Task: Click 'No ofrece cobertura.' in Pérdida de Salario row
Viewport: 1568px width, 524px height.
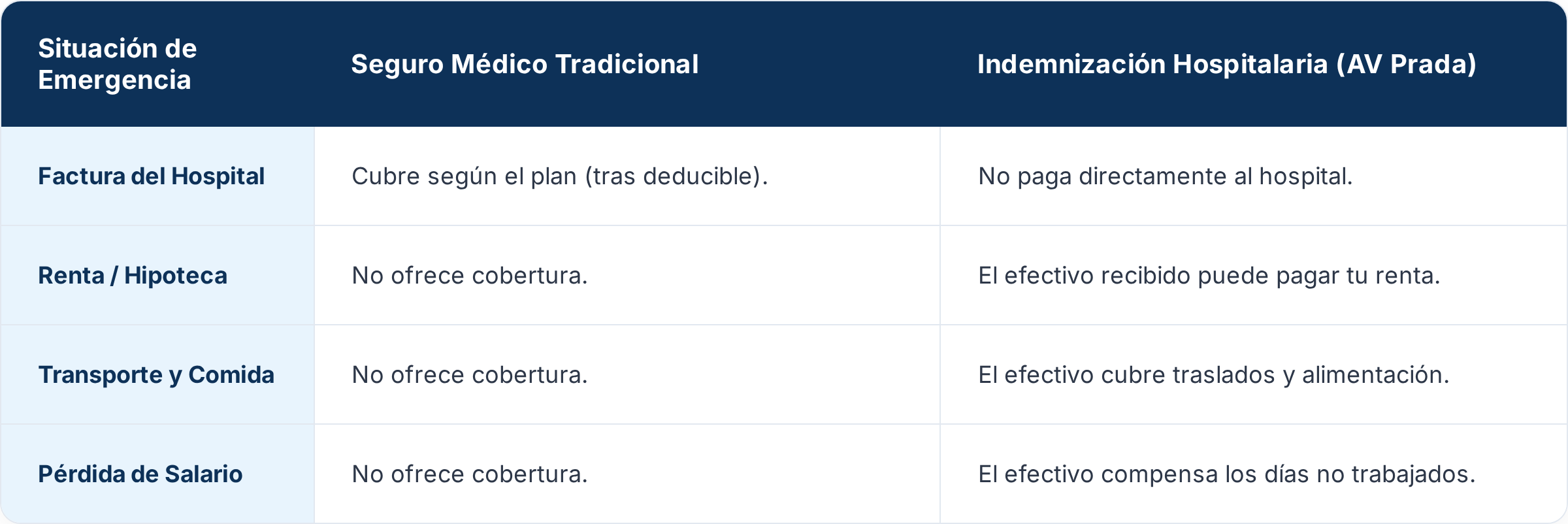Action: point(470,474)
